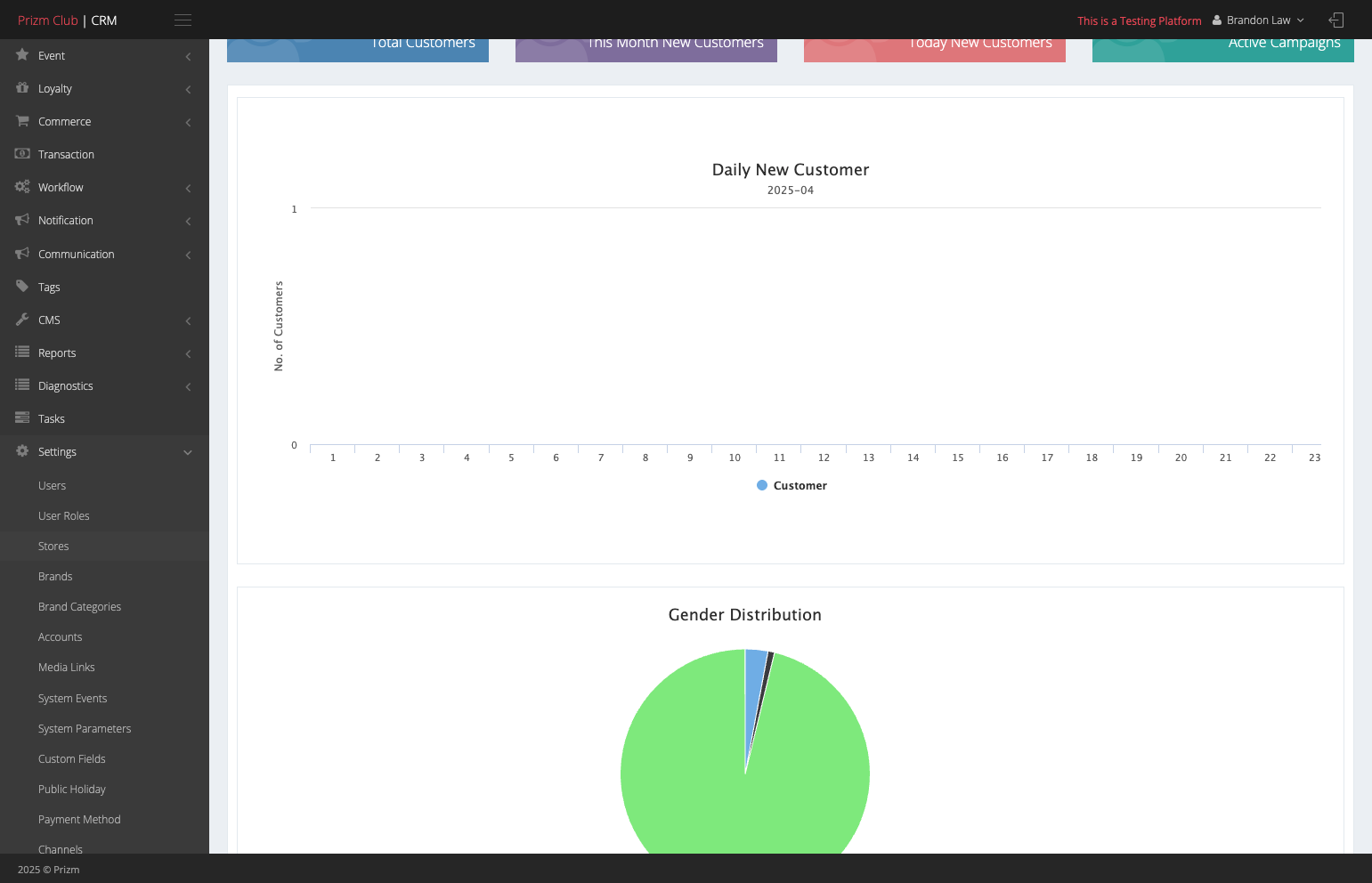The width and height of the screenshot is (1372, 883).
Task: Click the gears icon next to Workflow
Action: click(22, 187)
